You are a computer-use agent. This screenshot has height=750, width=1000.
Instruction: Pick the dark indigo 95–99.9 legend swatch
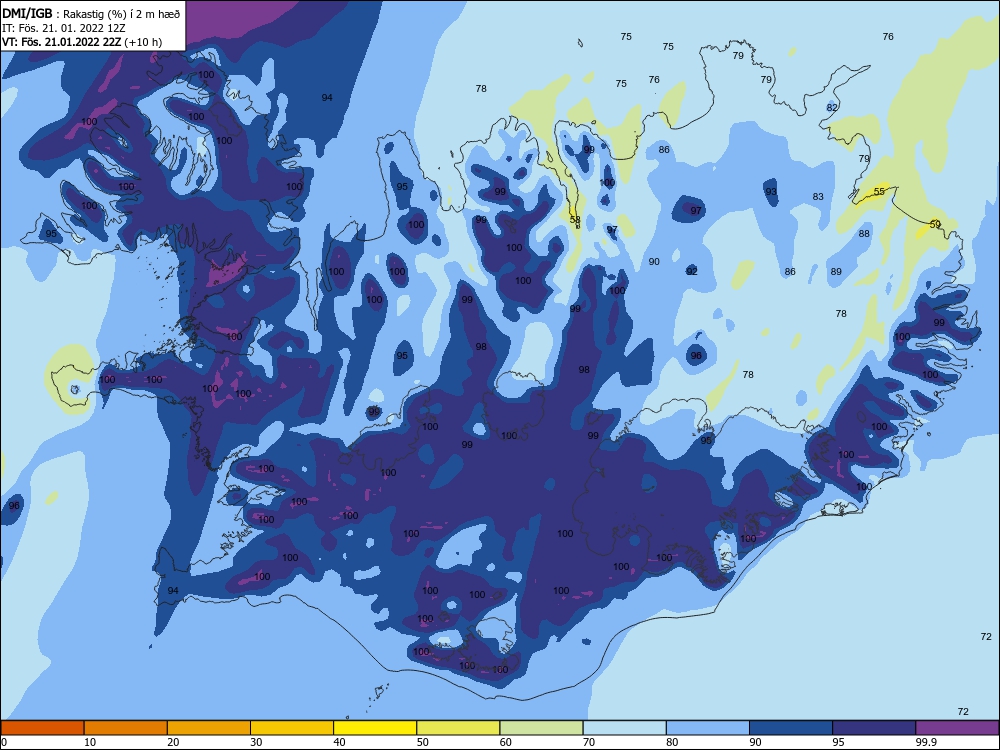(x=874, y=728)
